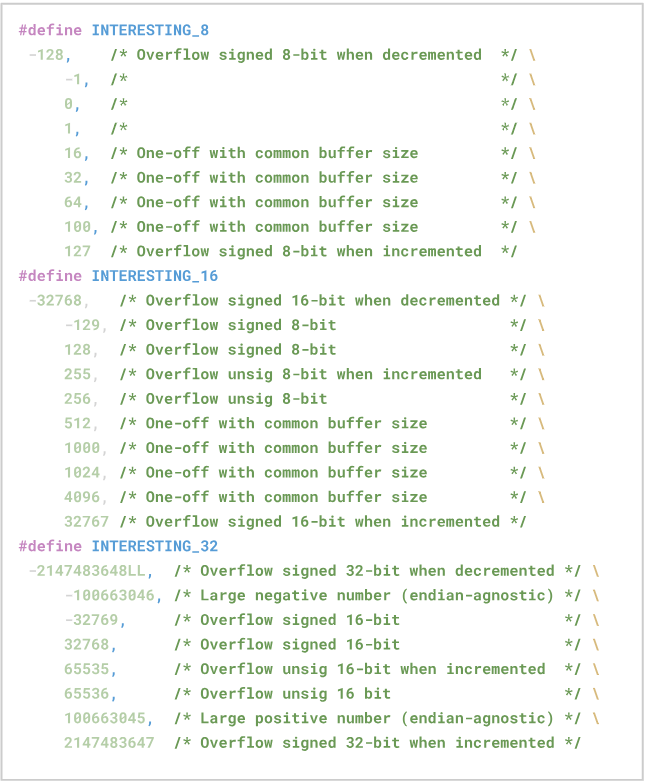Click the #define keyword before INTERESTING_8
This screenshot has height=783, width=646.
coord(51,31)
